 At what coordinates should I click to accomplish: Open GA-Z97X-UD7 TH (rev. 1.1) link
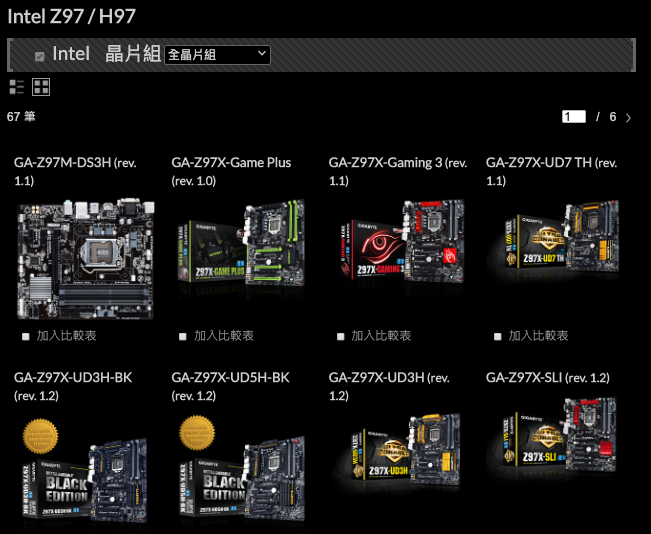tap(552, 171)
